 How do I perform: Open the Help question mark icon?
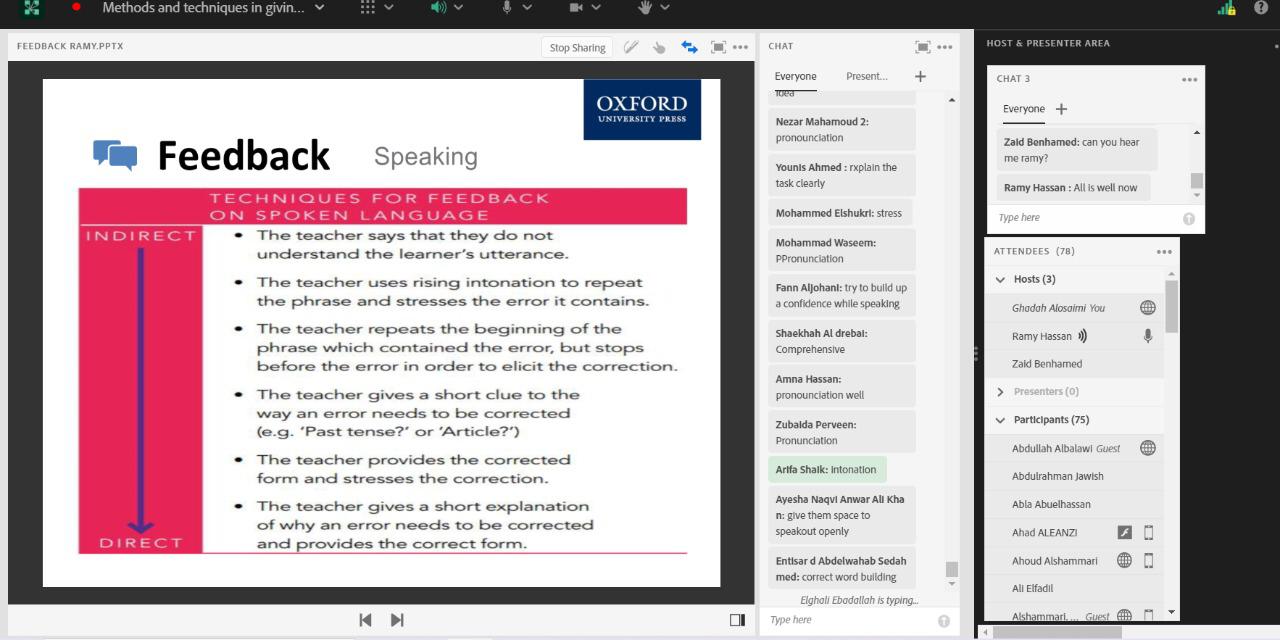point(1261,8)
